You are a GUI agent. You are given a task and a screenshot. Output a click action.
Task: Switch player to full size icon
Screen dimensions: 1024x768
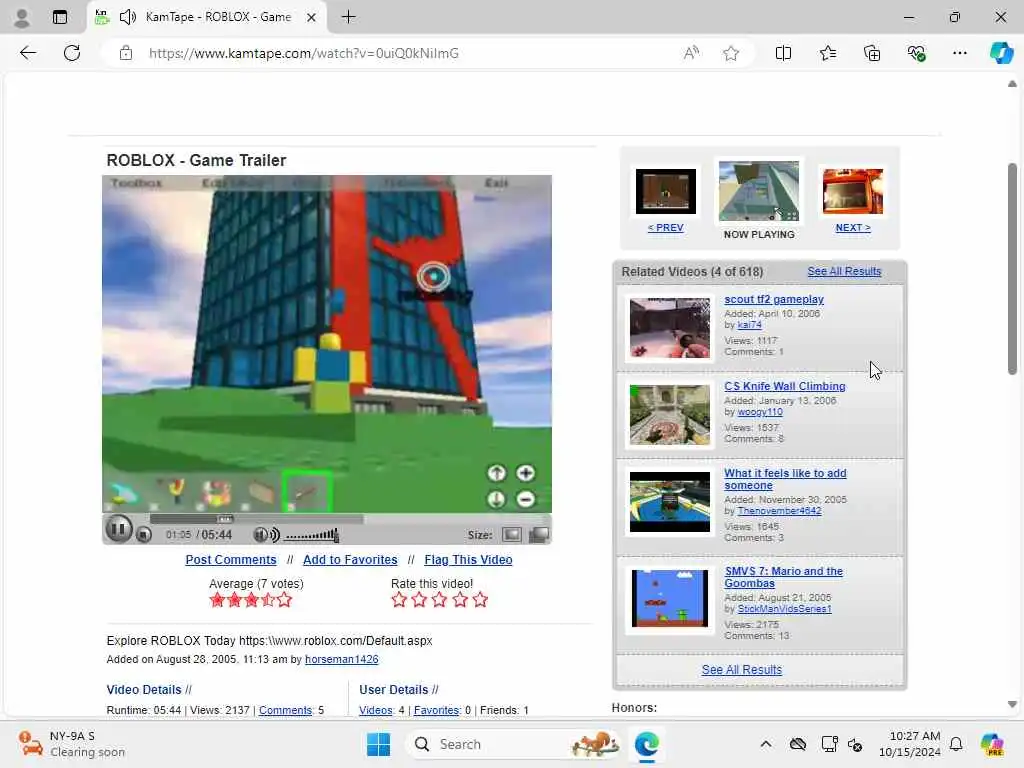point(539,535)
